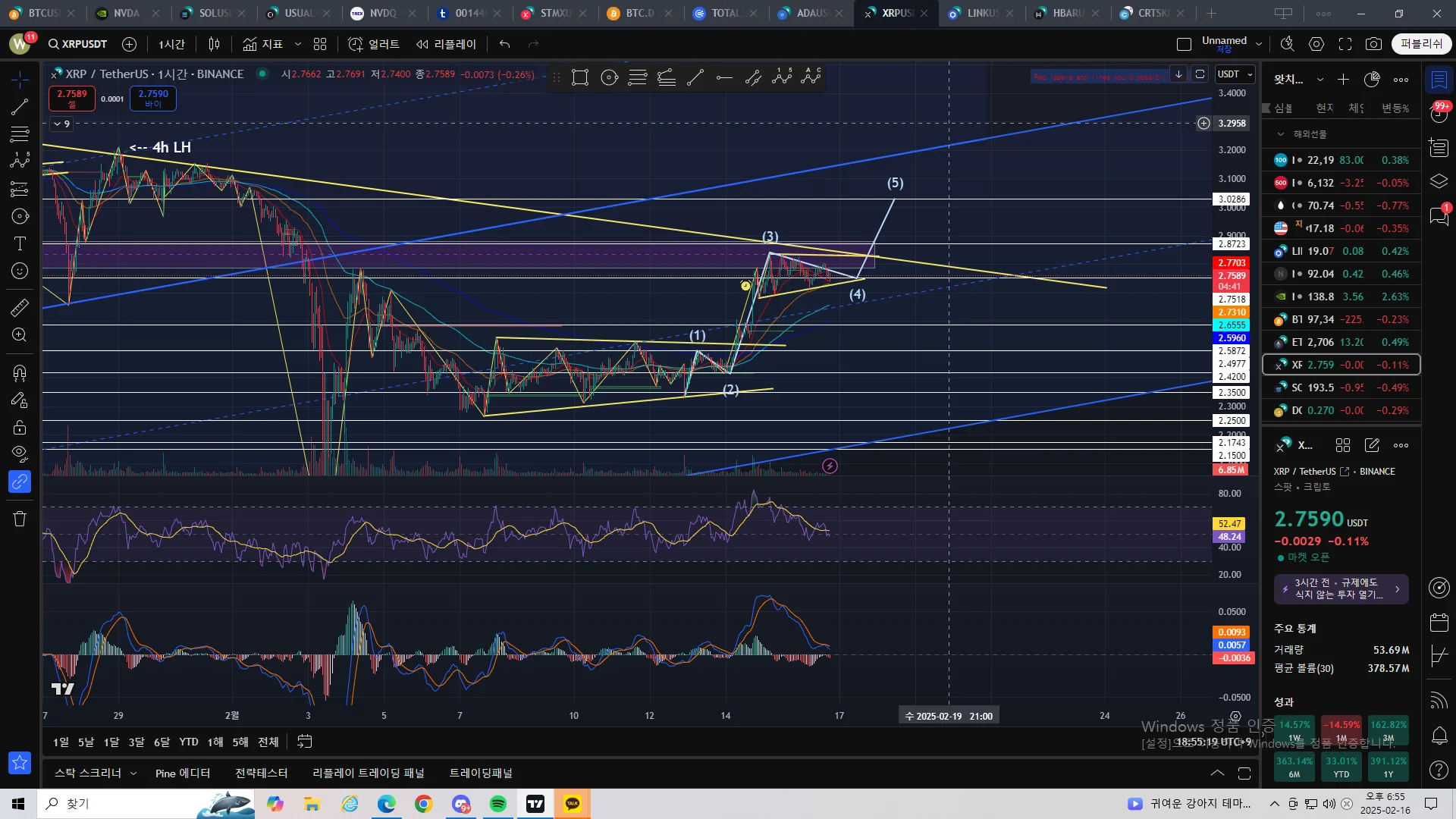The width and height of the screenshot is (1456, 819).
Task: Select the trend line drawing tool
Action: click(x=20, y=107)
